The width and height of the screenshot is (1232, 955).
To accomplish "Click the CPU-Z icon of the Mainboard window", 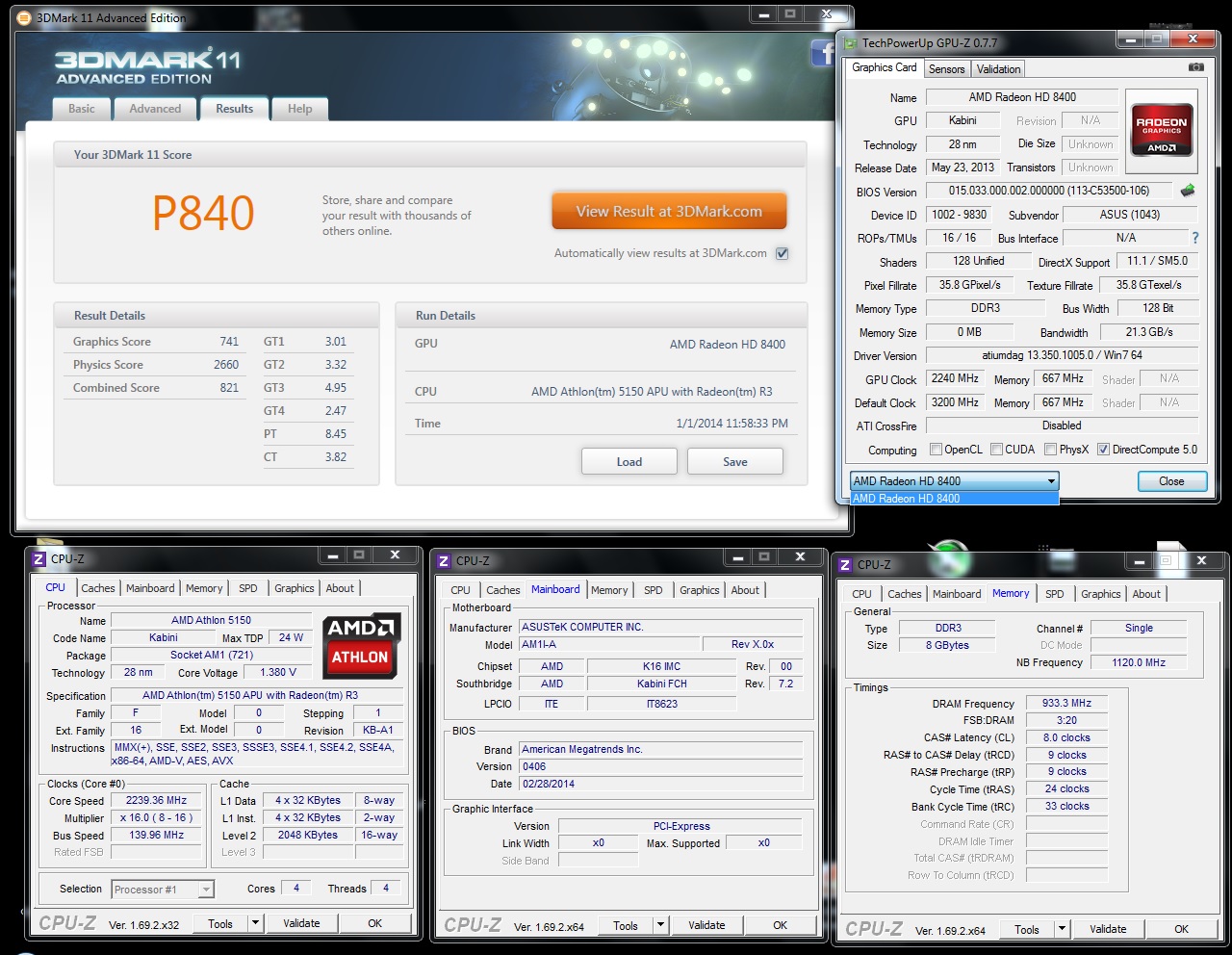I will (444, 560).
